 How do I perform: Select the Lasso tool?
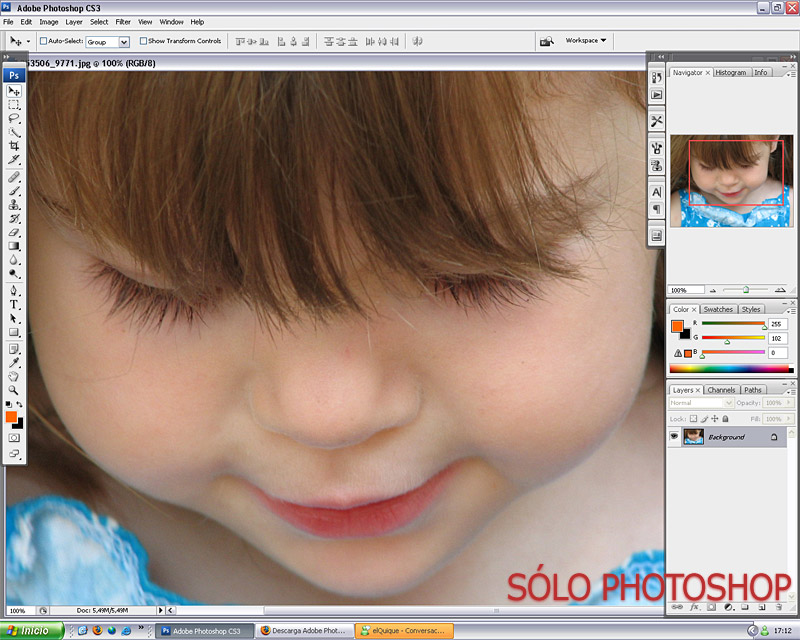coord(14,118)
